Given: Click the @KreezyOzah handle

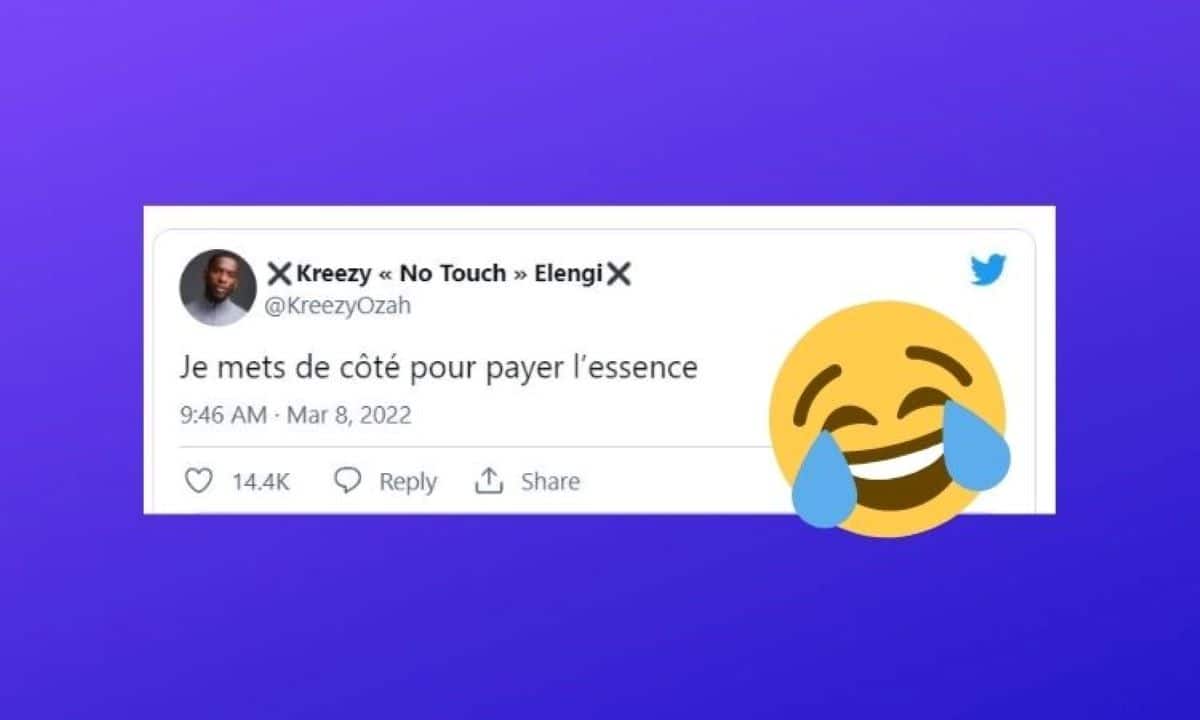Looking at the screenshot, I should tap(337, 306).
